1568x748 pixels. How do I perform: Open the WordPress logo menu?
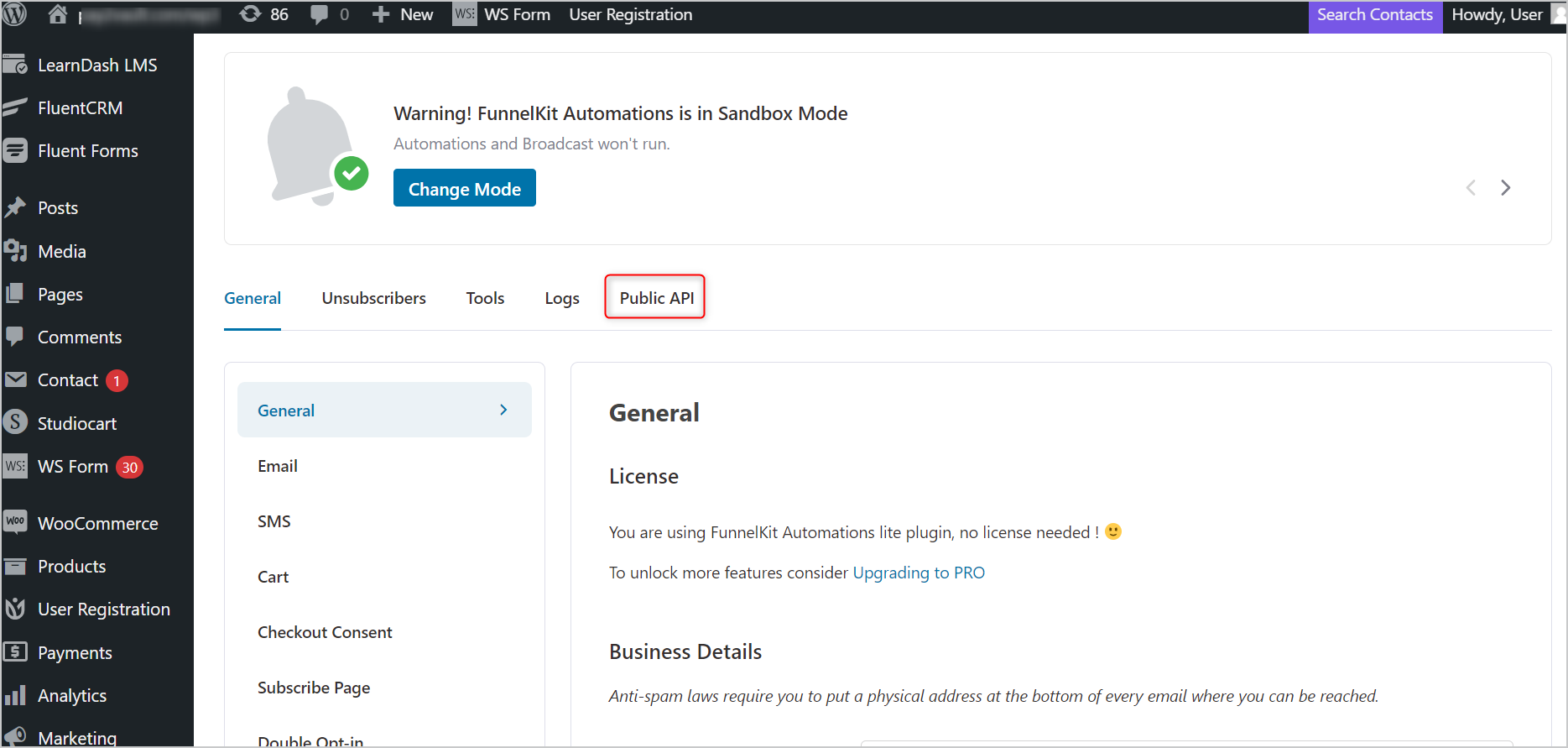pyautogui.click(x=16, y=13)
